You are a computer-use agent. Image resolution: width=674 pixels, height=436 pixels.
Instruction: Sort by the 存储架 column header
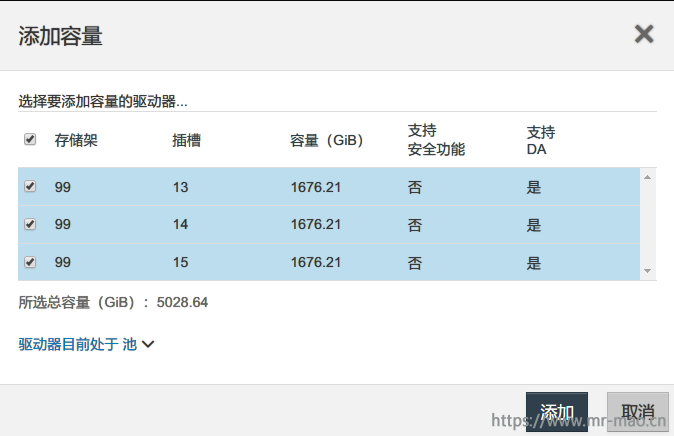pyautogui.click(x=76, y=140)
